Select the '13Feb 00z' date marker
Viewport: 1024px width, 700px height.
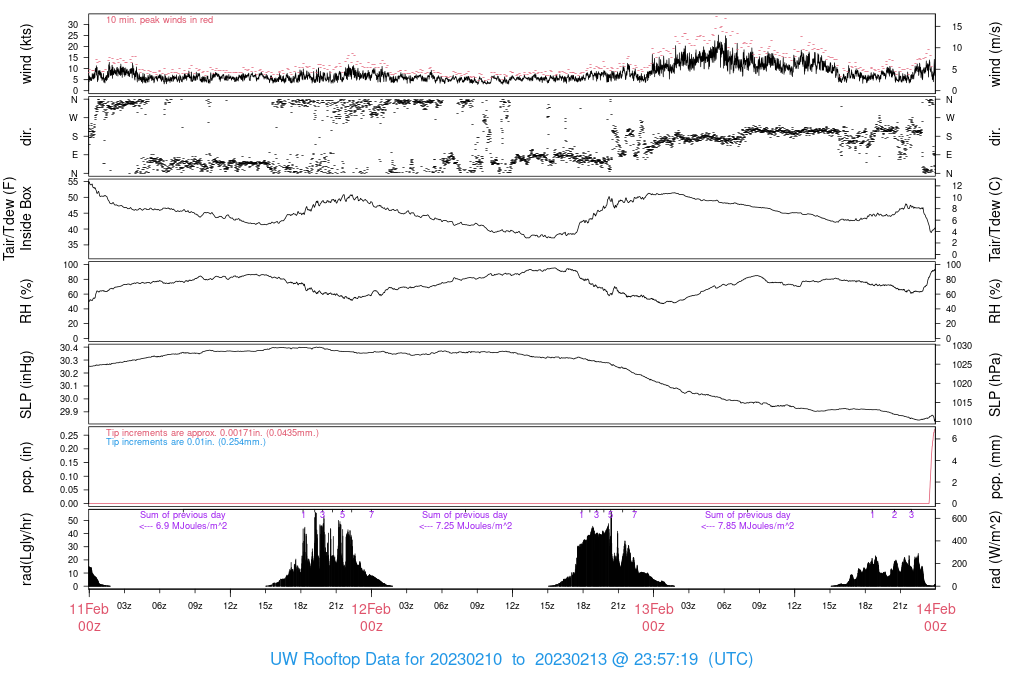(x=653, y=618)
